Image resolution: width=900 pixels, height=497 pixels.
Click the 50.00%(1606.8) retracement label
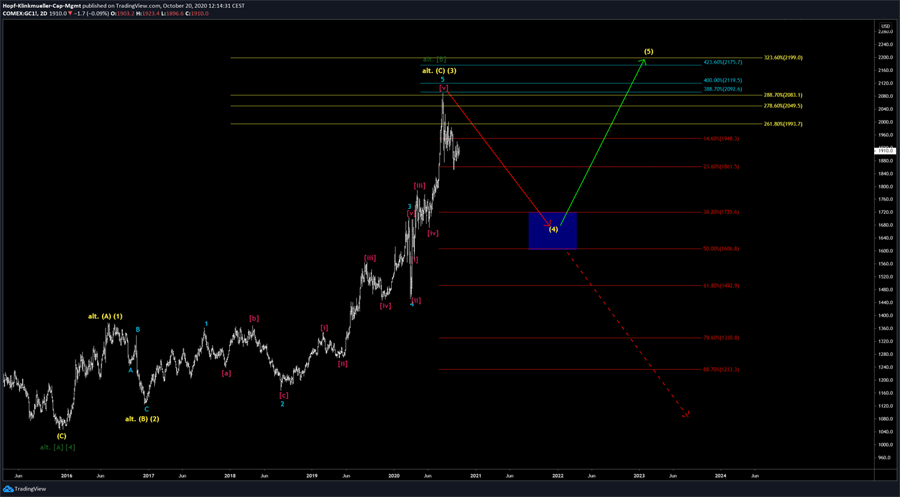coord(719,249)
